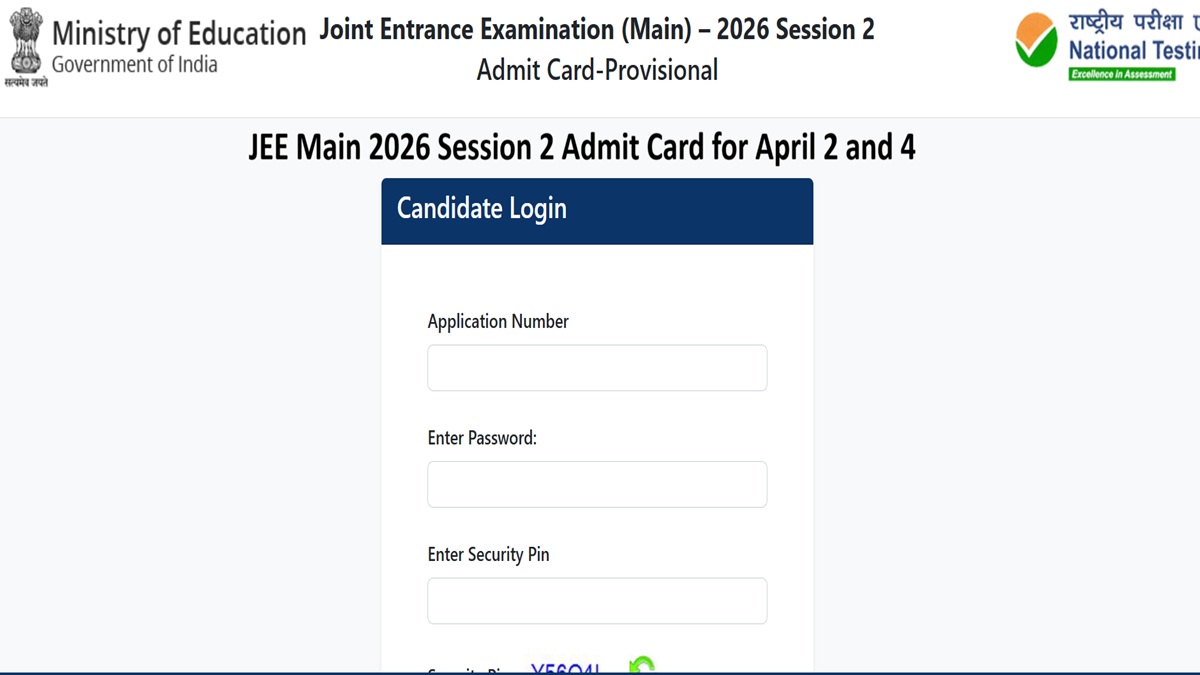The width and height of the screenshot is (1200, 675).
Task: Click the Ministry of Education heading
Action: [179, 33]
